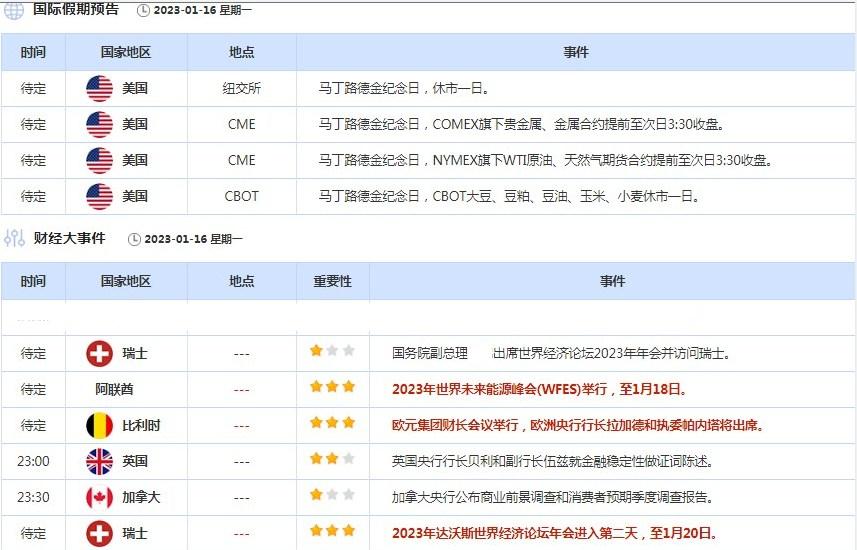Click the 重要性 column header
857x550 pixels.
point(332,282)
